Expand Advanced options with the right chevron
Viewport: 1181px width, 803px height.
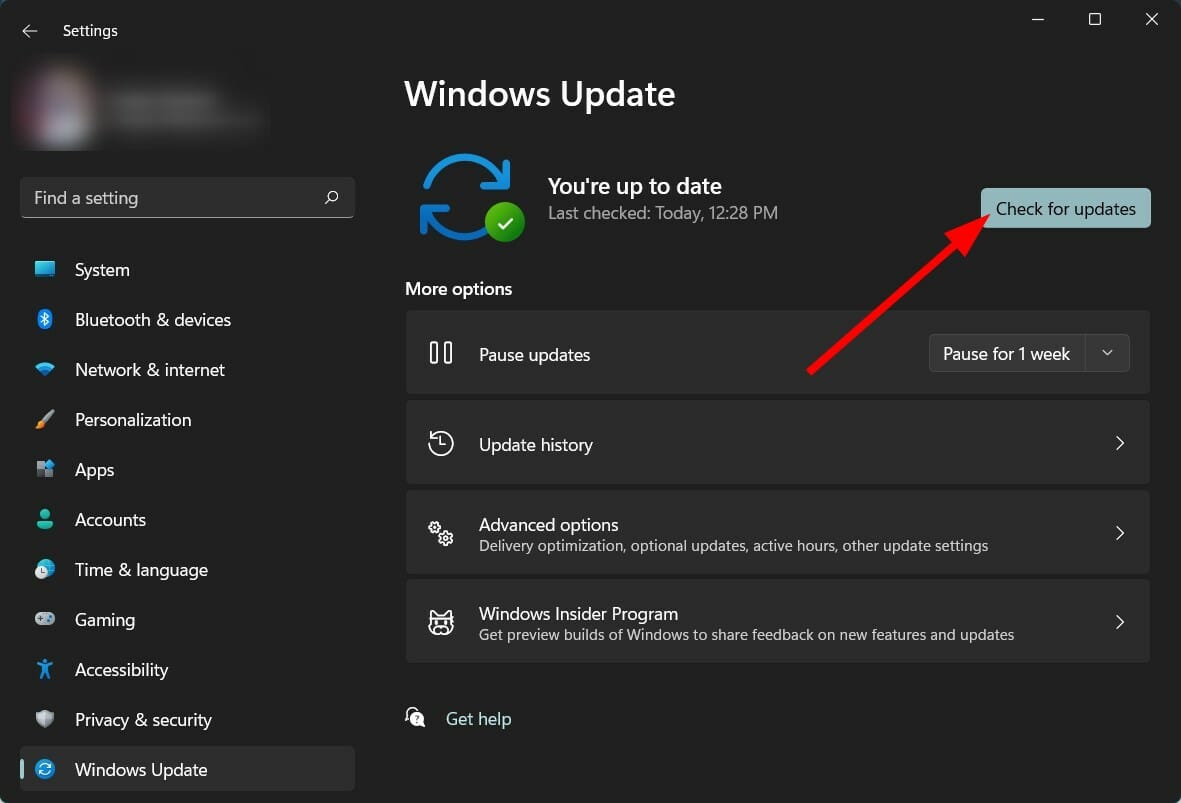click(1119, 533)
